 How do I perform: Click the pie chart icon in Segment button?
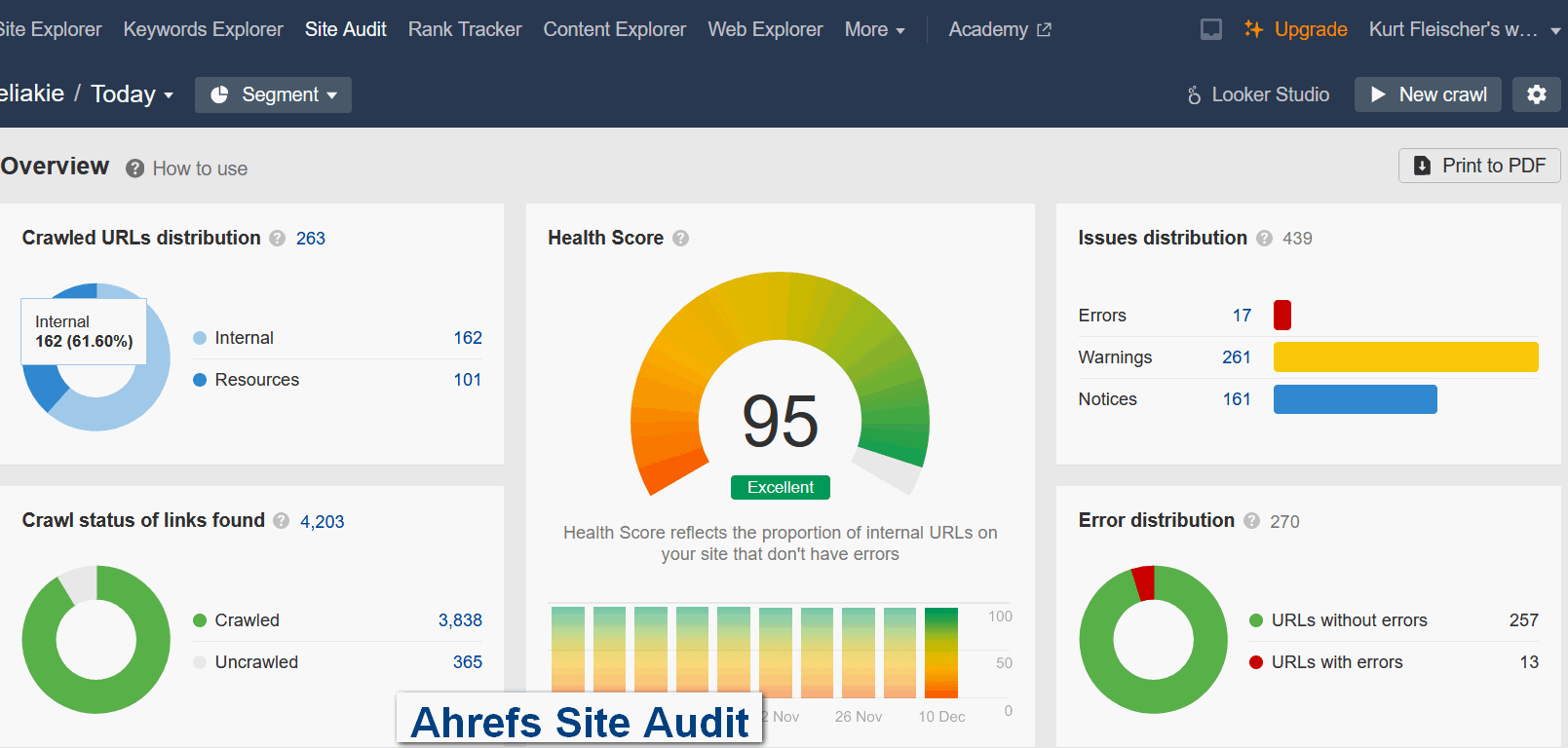coord(219,94)
